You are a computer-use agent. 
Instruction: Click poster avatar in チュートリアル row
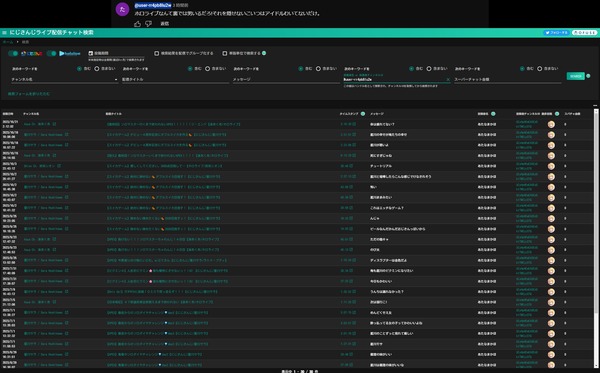click(551, 166)
